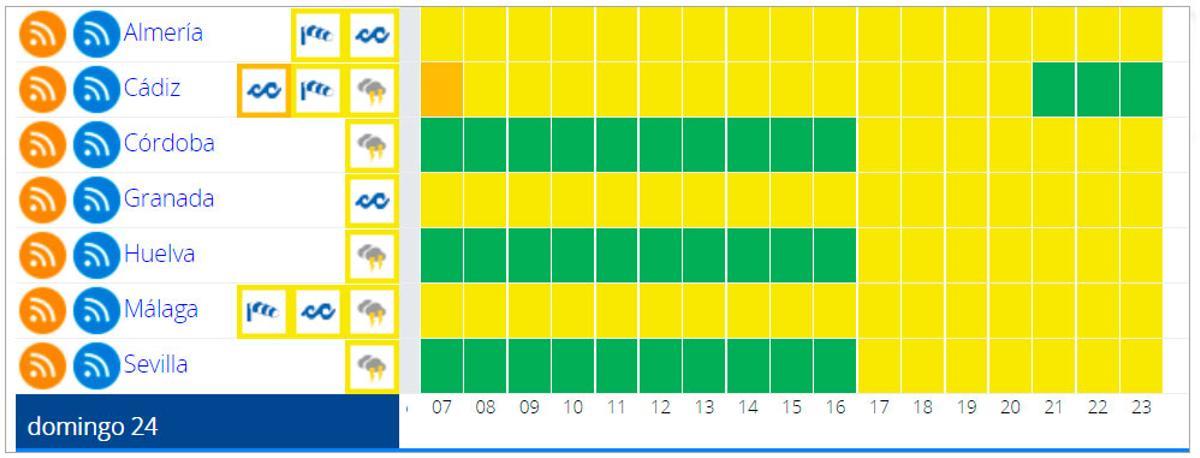Click the storm warning icon for Sevilla
Image resolution: width=1200 pixels, height=458 pixels.
[x=372, y=367]
